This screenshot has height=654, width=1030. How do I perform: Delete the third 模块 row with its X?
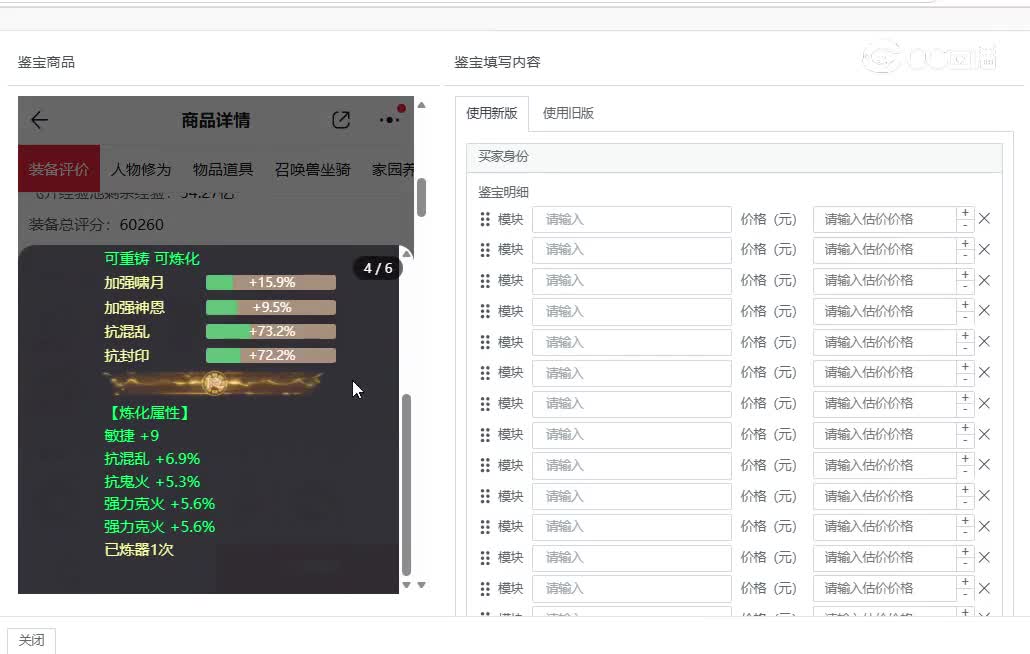pos(984,280)
